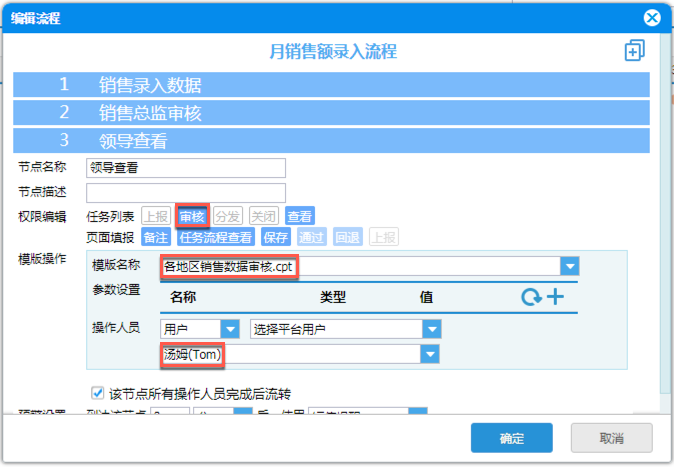This screenshot has height=467, width=674.
Task: Add a parameter with the plus icon
Action: click(x=555, y=297)
